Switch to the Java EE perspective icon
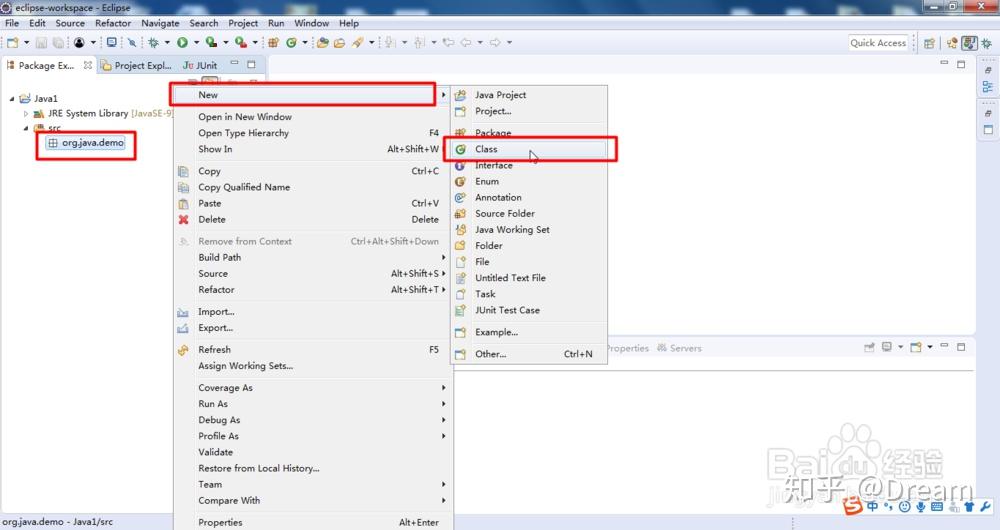This screenshot has width=1000, height=530. 952,43
